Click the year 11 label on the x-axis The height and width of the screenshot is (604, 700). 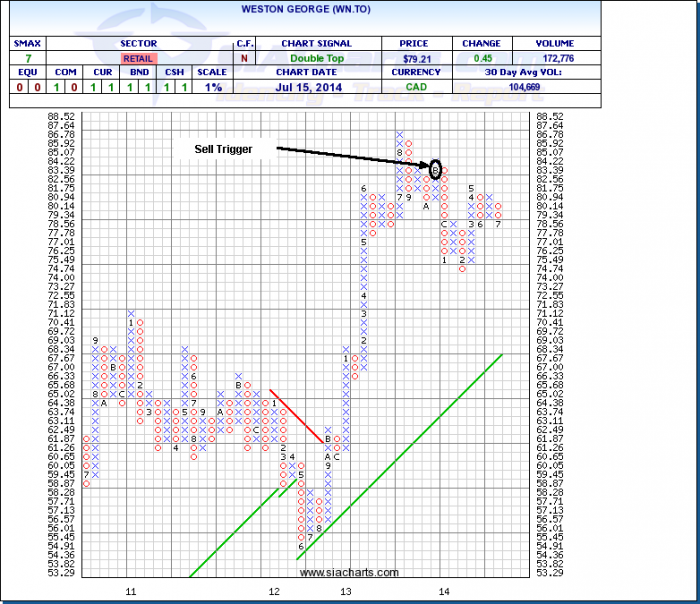[131, 592]
